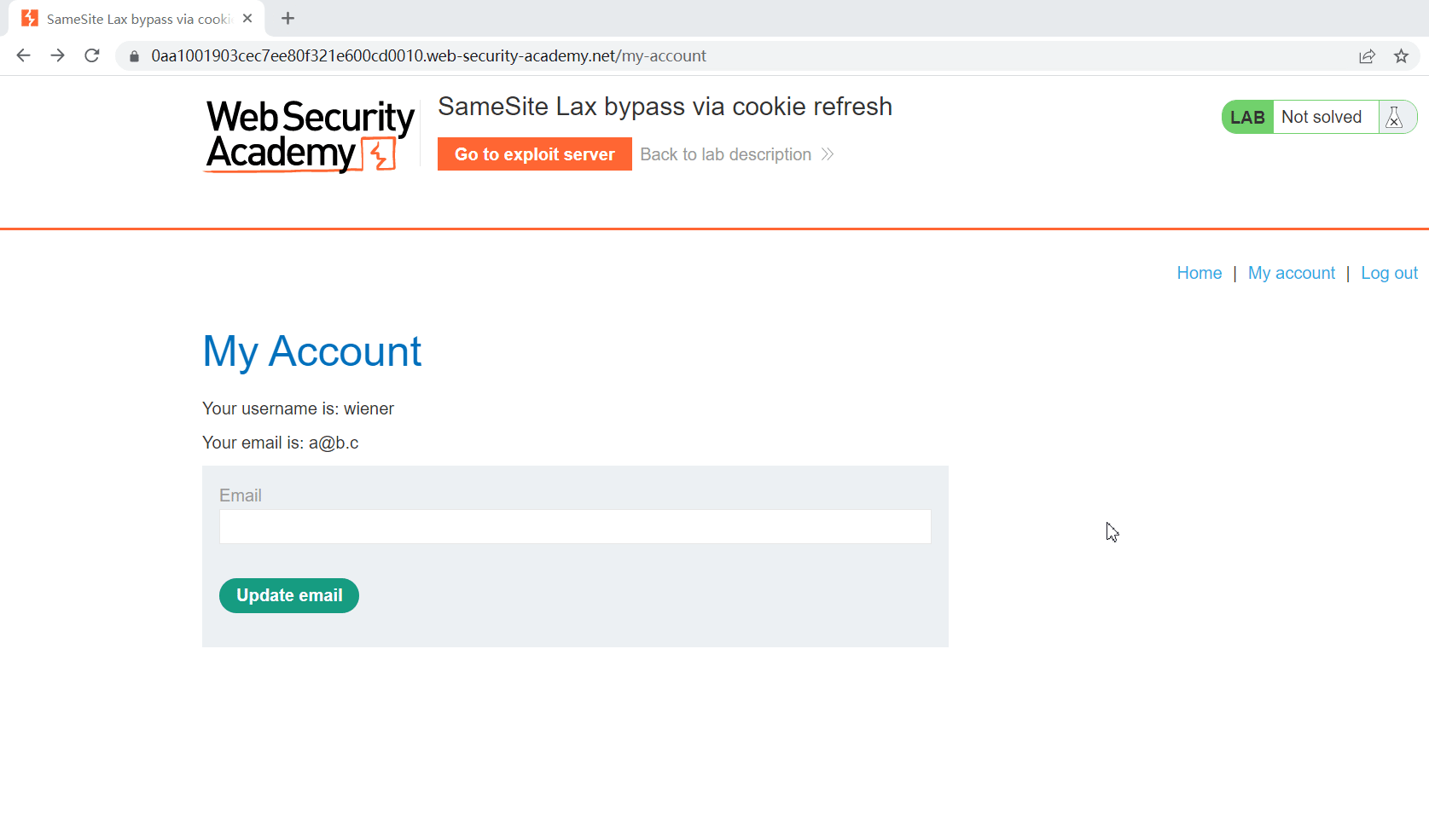Bookmark this page with the star

click(x=1401, y=56)
